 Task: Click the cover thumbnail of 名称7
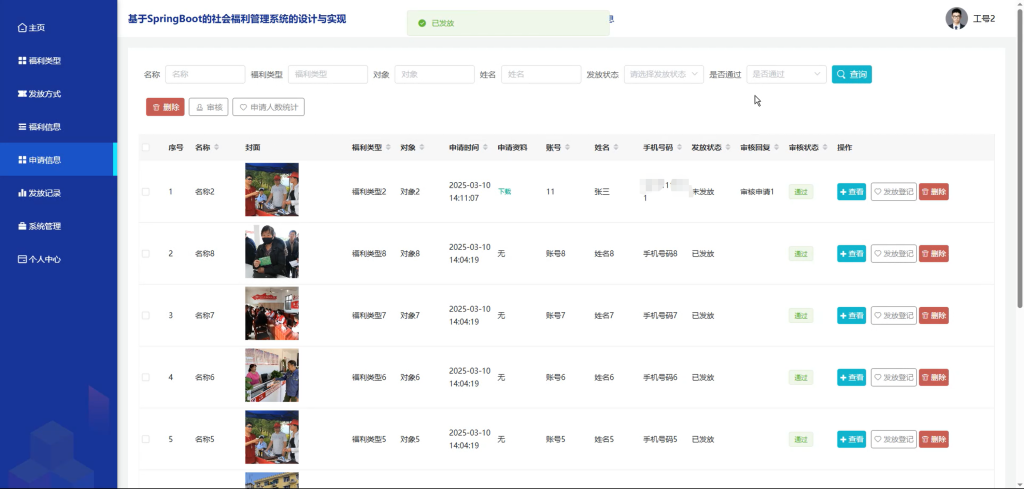pyautogui.click(x=272, y=313)
